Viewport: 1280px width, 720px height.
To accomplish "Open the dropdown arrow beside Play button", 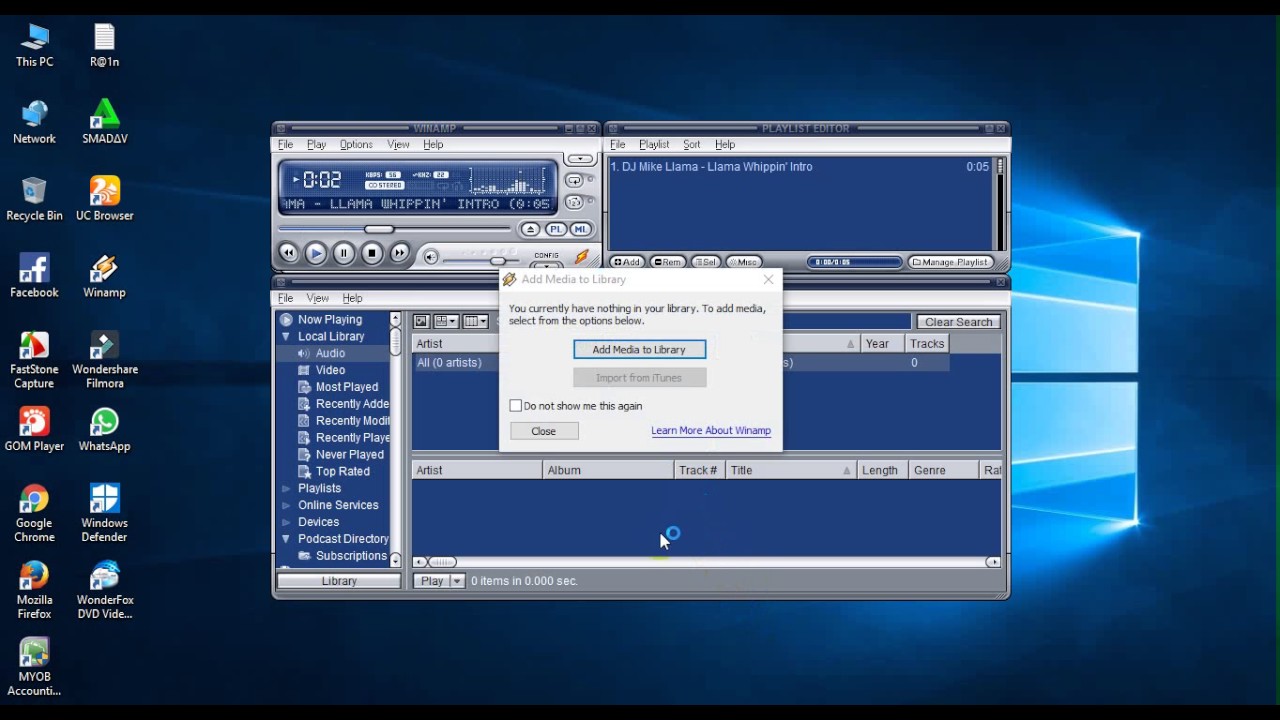I will tap(457, 581).
